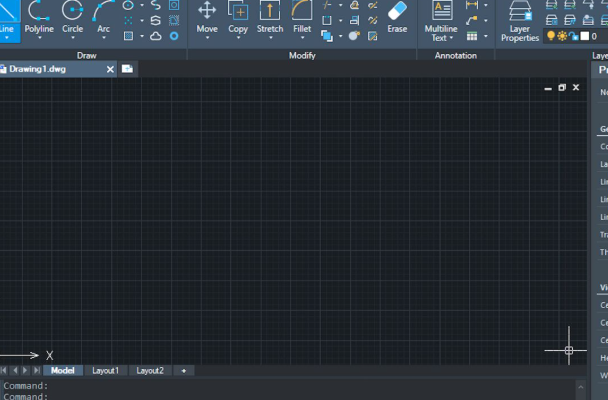Viewport: 608px width, 400px height.
Task: Open the table tool dropdown arrow
Action: point(486,36)
